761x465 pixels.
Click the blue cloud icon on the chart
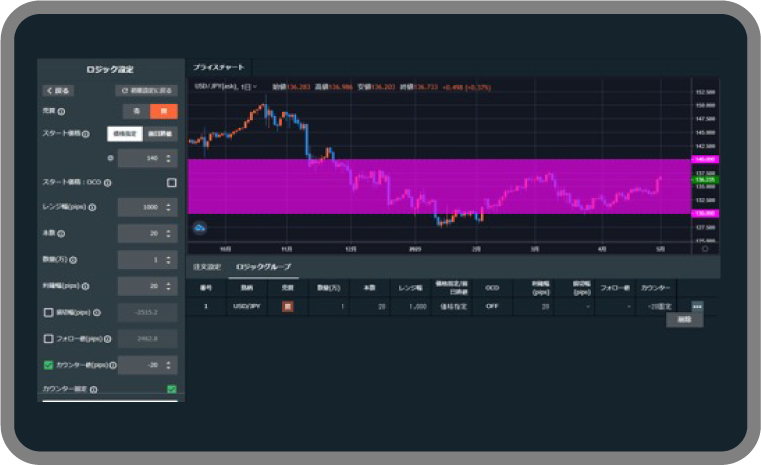click(200, 227)
